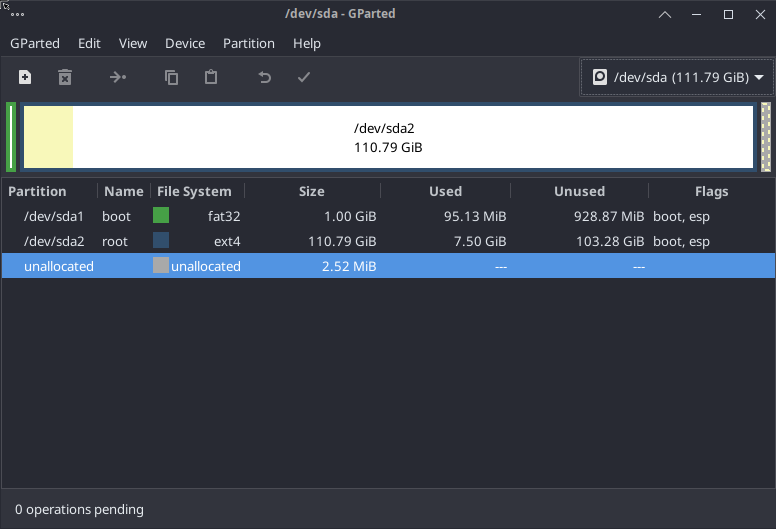Open the Device menu
Viewport: 776px width, 529px height.
point(185,43)
